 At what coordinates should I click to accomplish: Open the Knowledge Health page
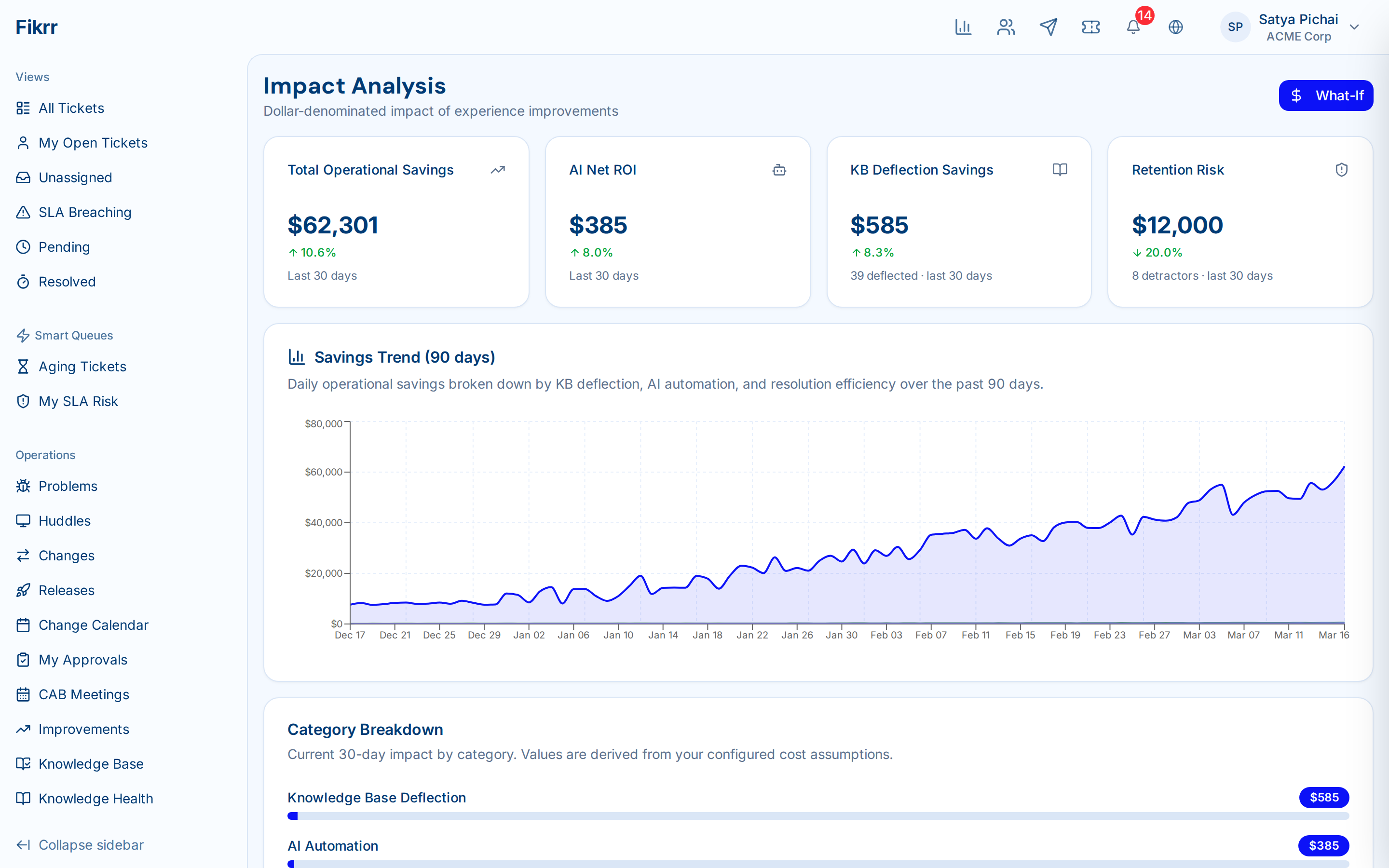pyautogui.click(x=95, y=798)
